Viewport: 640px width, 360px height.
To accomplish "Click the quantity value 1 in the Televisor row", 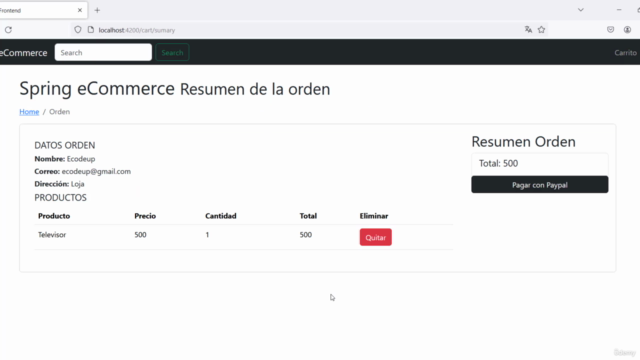I will pyautogui.click(x=207, y=235).
